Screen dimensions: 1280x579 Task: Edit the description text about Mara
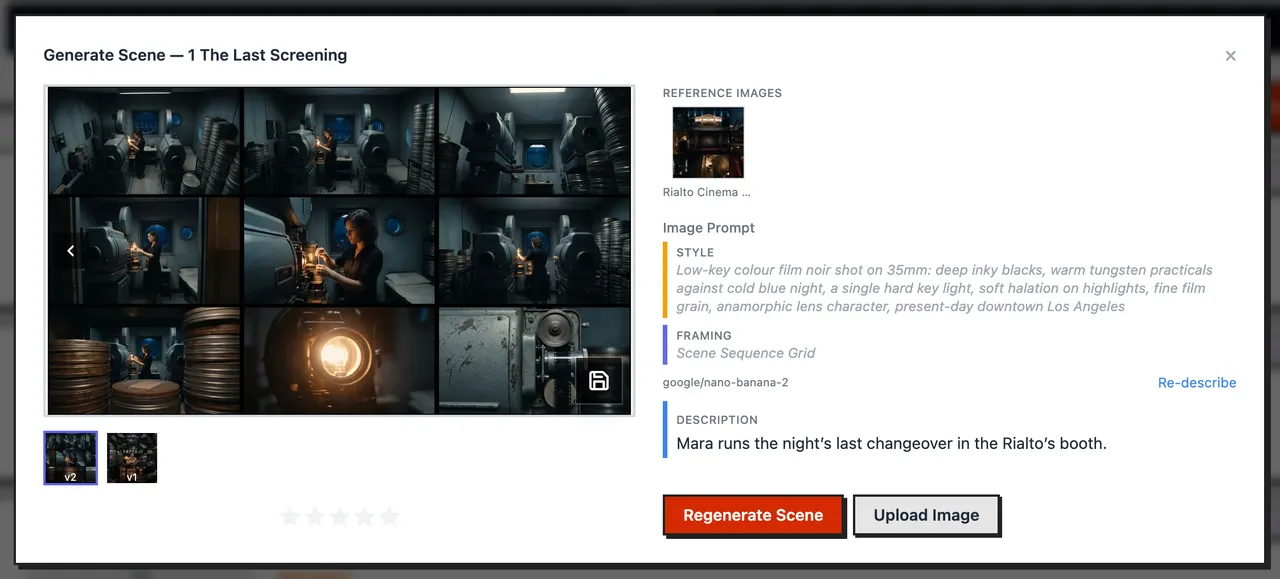(891, 443)
